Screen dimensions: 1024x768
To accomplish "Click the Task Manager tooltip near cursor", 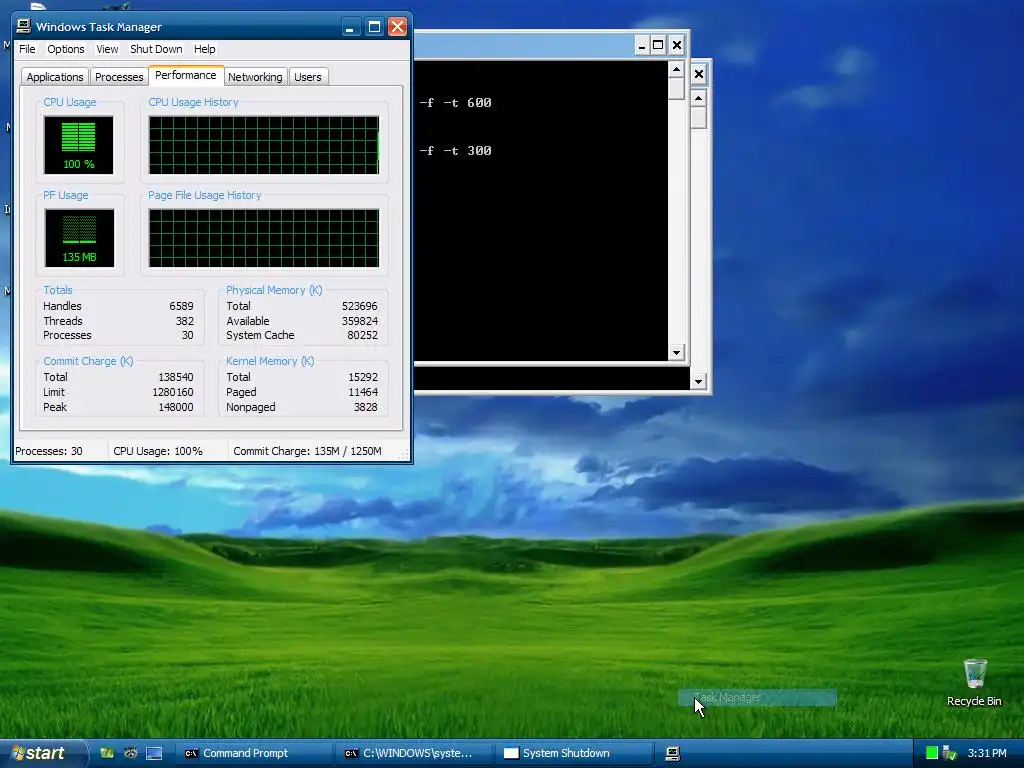I will coord(758,697).
